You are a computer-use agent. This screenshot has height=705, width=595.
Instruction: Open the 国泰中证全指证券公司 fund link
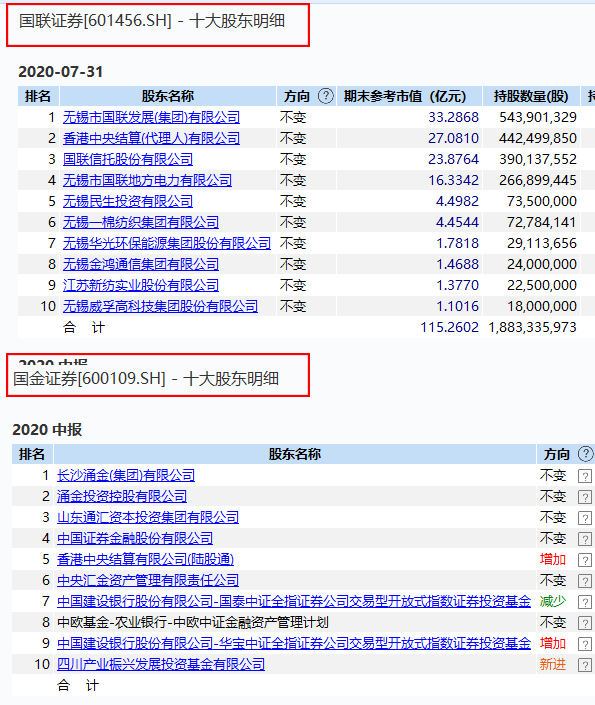[x=294, y=601]
